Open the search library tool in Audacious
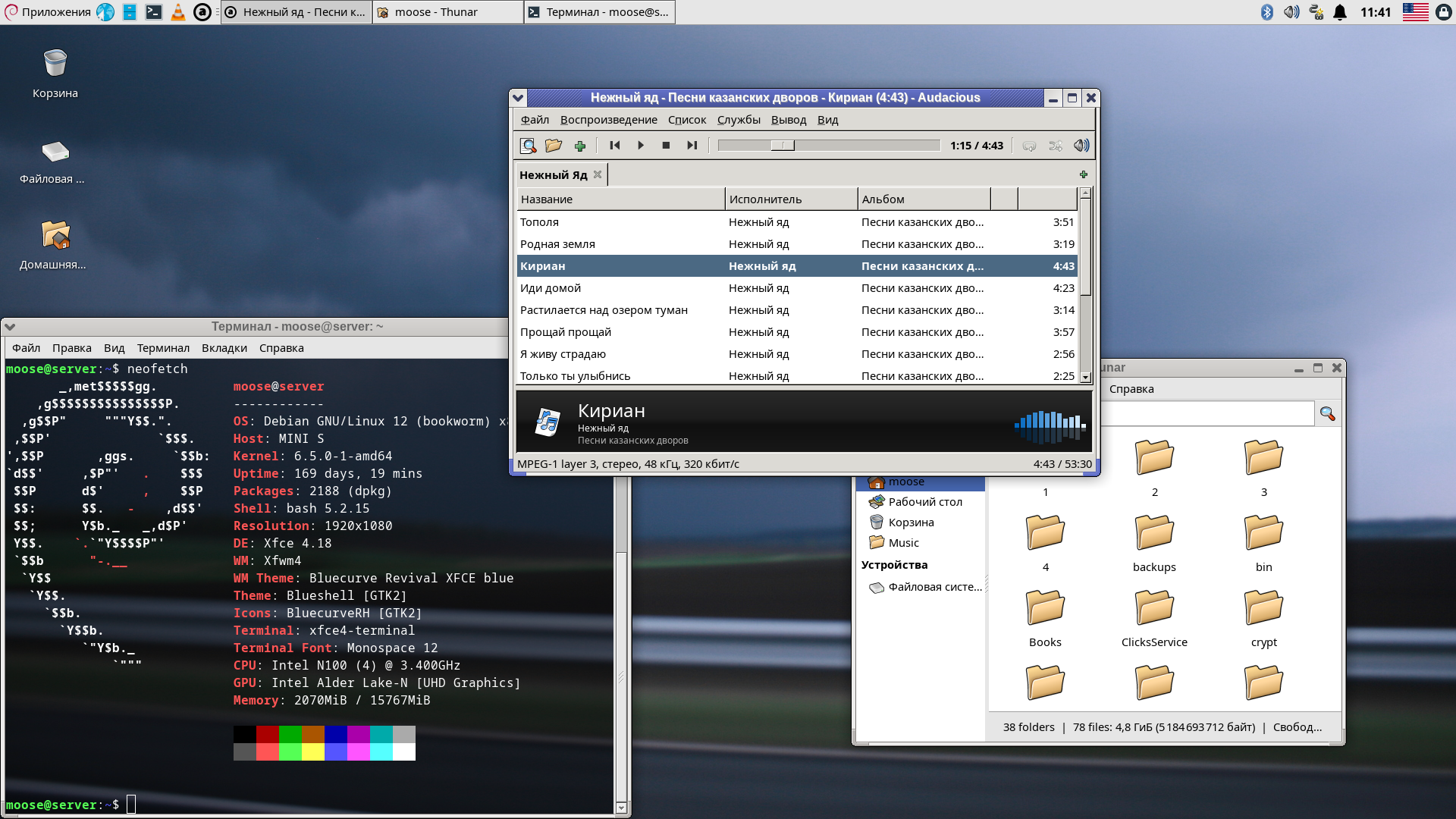This screenshot has width=1456, height=819. click(x=529, y=146)
